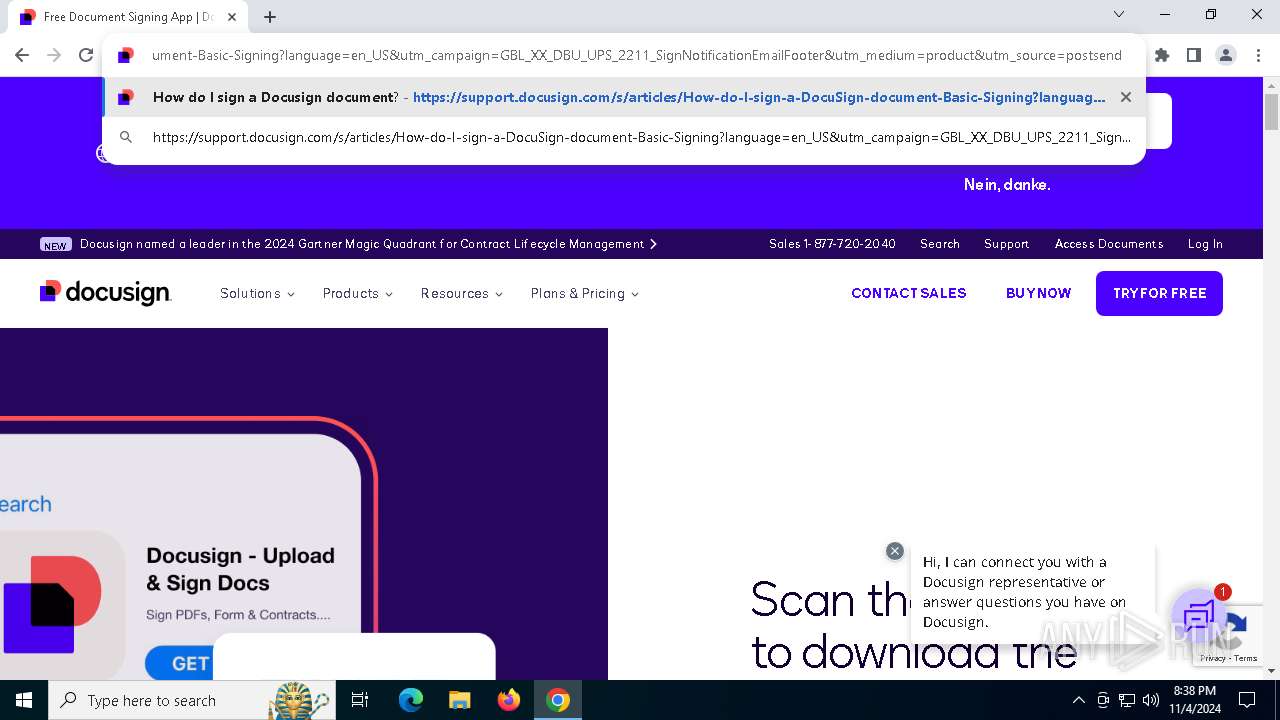
Task: Go to Access Documents
Action: click(1109, 244)
